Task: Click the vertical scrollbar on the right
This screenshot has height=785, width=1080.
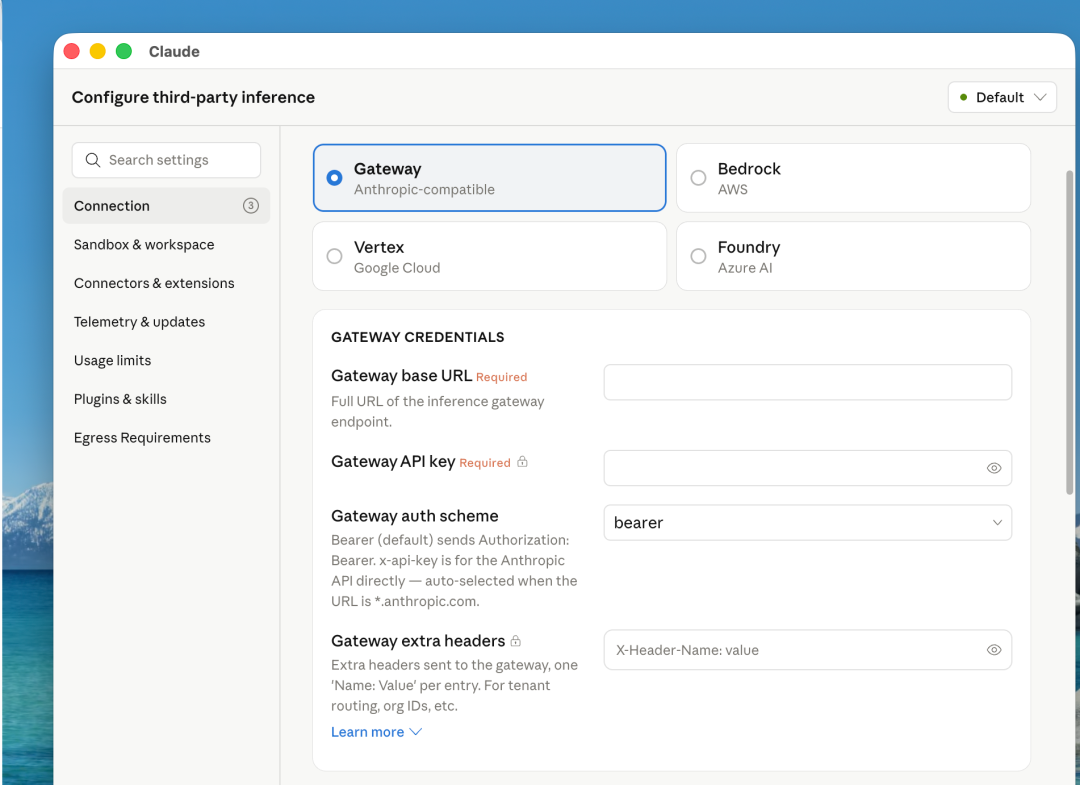Action: click(1070, 330)
